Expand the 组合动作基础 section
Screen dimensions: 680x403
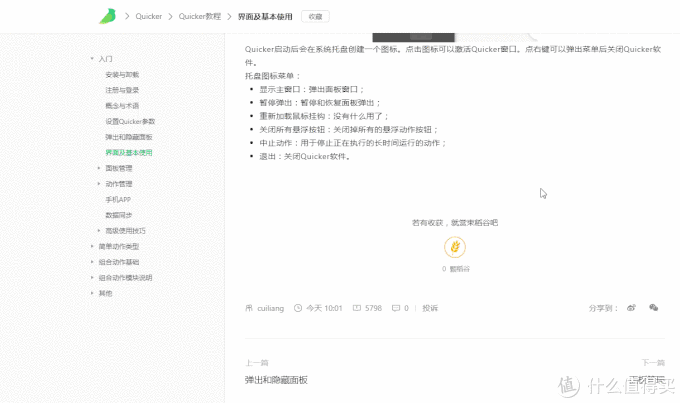[x=92, y=262]
